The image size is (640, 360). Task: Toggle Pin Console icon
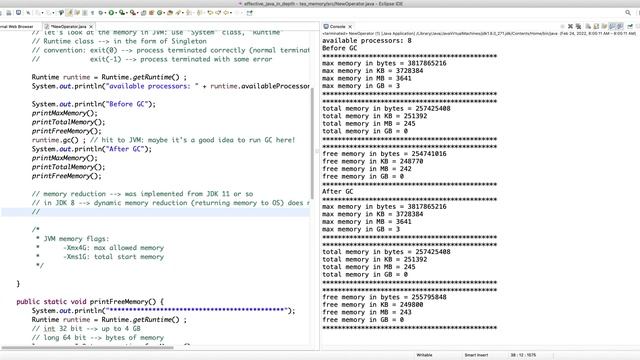[630, 26]
